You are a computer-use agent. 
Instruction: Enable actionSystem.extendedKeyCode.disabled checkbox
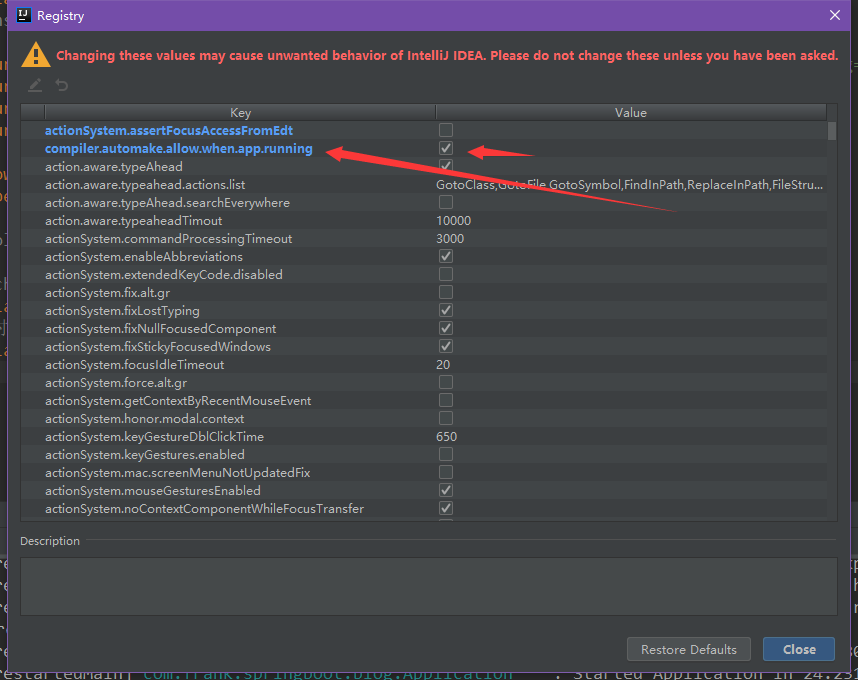(446, 275)
